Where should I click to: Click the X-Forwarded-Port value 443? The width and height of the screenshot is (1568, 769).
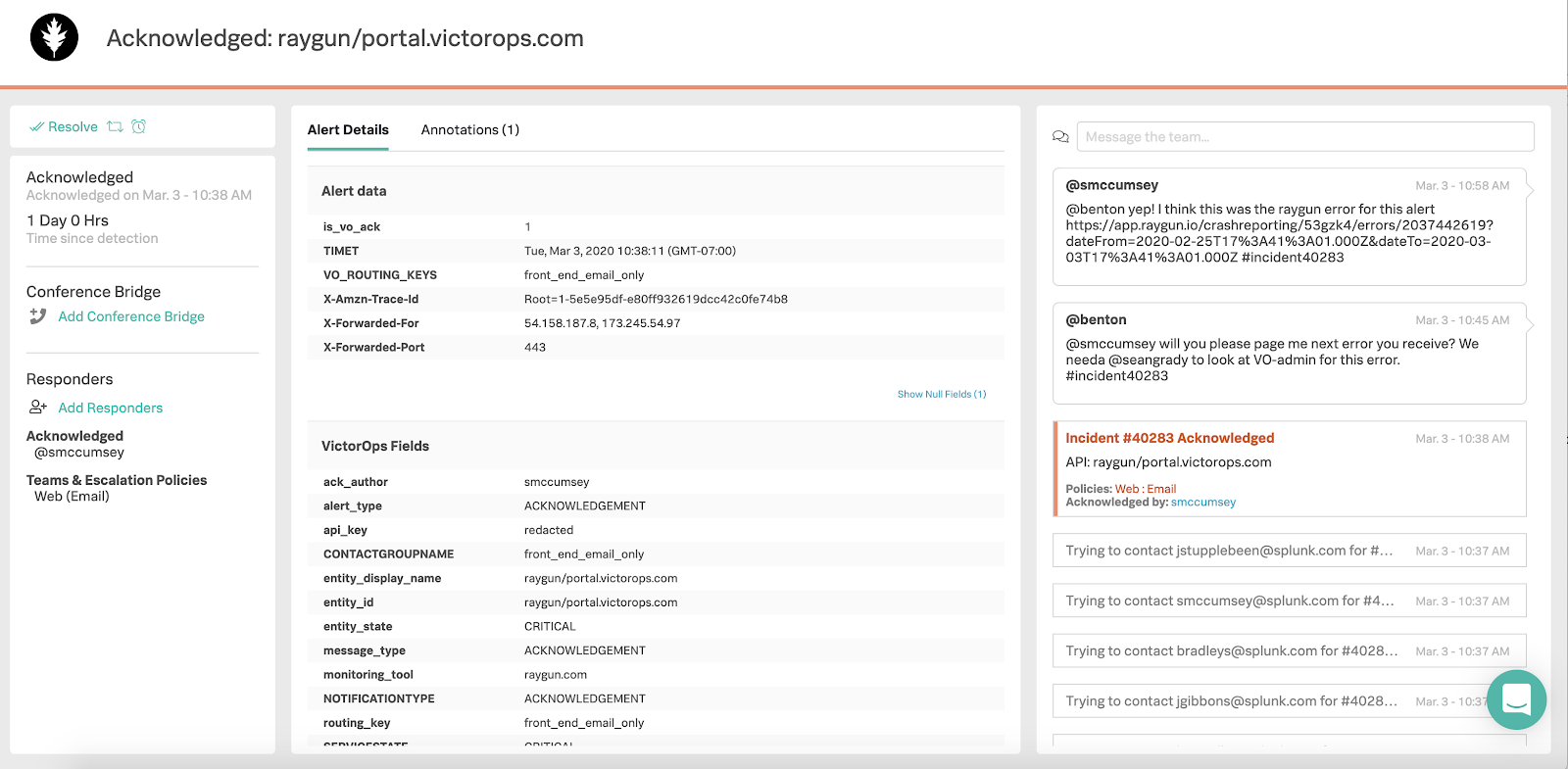pos(535,347)
